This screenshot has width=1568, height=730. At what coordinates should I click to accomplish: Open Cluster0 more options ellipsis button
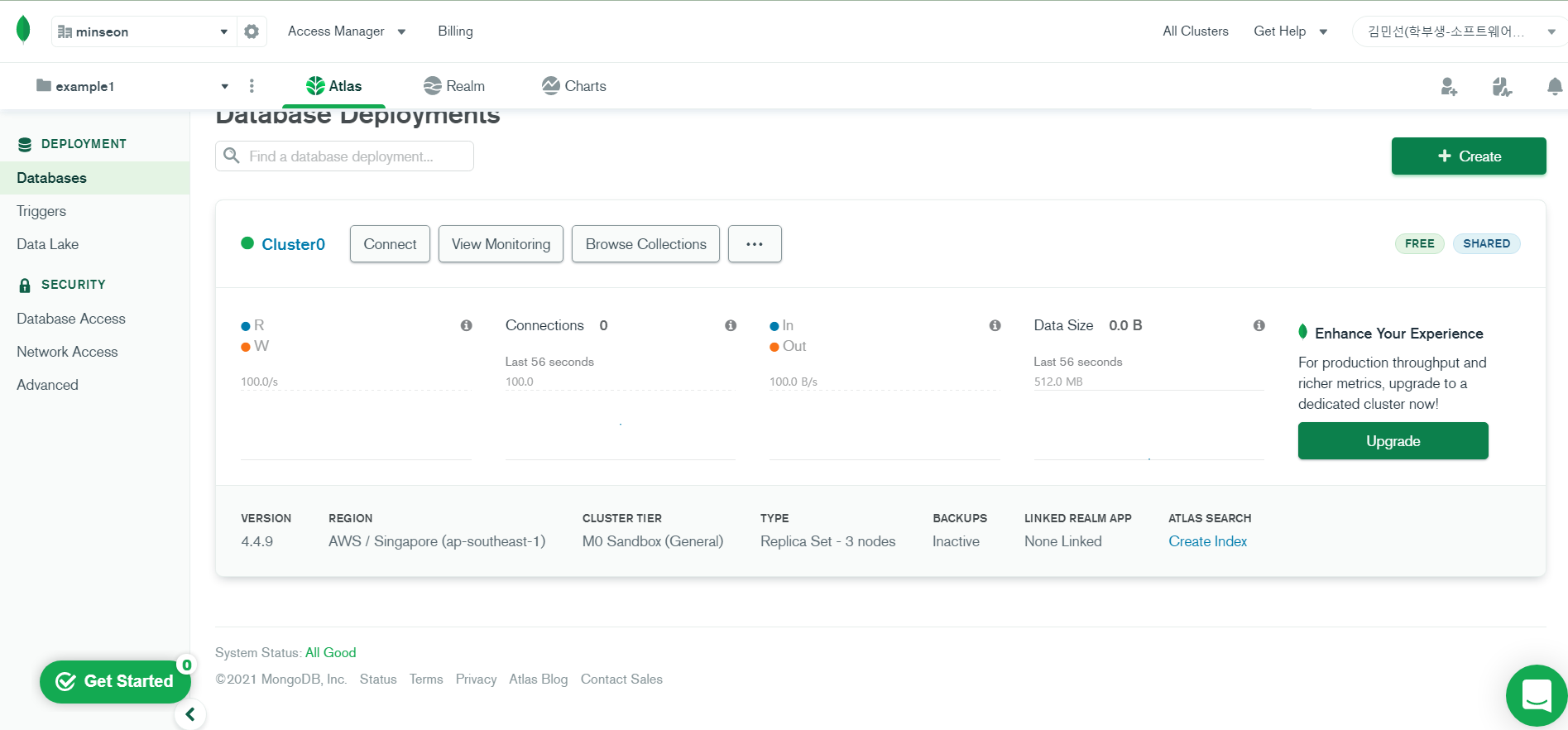pos(755,244)
